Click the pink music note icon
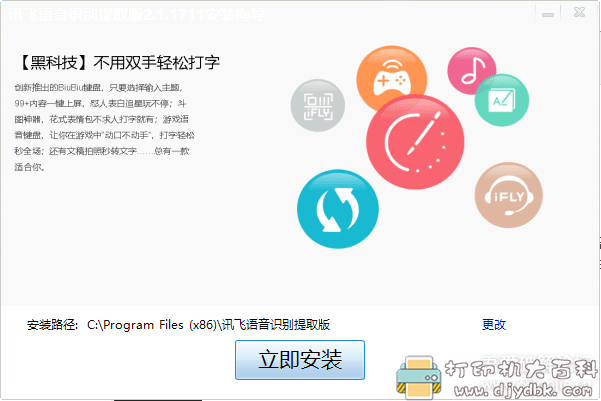Viewport: 601px width, 401px height. 472,71
